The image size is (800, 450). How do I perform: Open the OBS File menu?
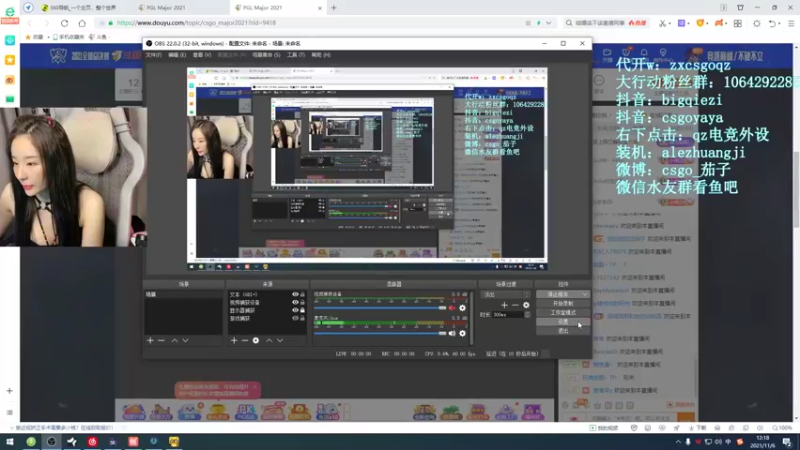tap(154, 55)
